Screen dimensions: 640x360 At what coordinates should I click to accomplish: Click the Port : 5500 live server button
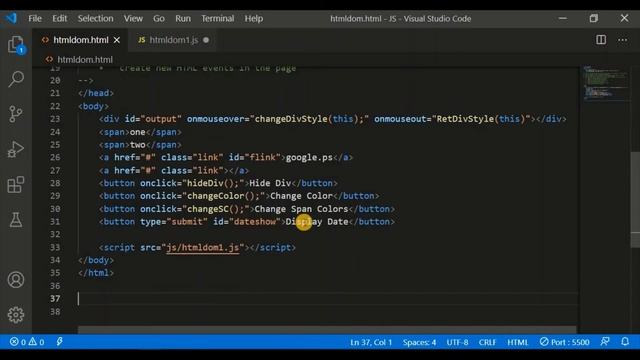(564, 342)
